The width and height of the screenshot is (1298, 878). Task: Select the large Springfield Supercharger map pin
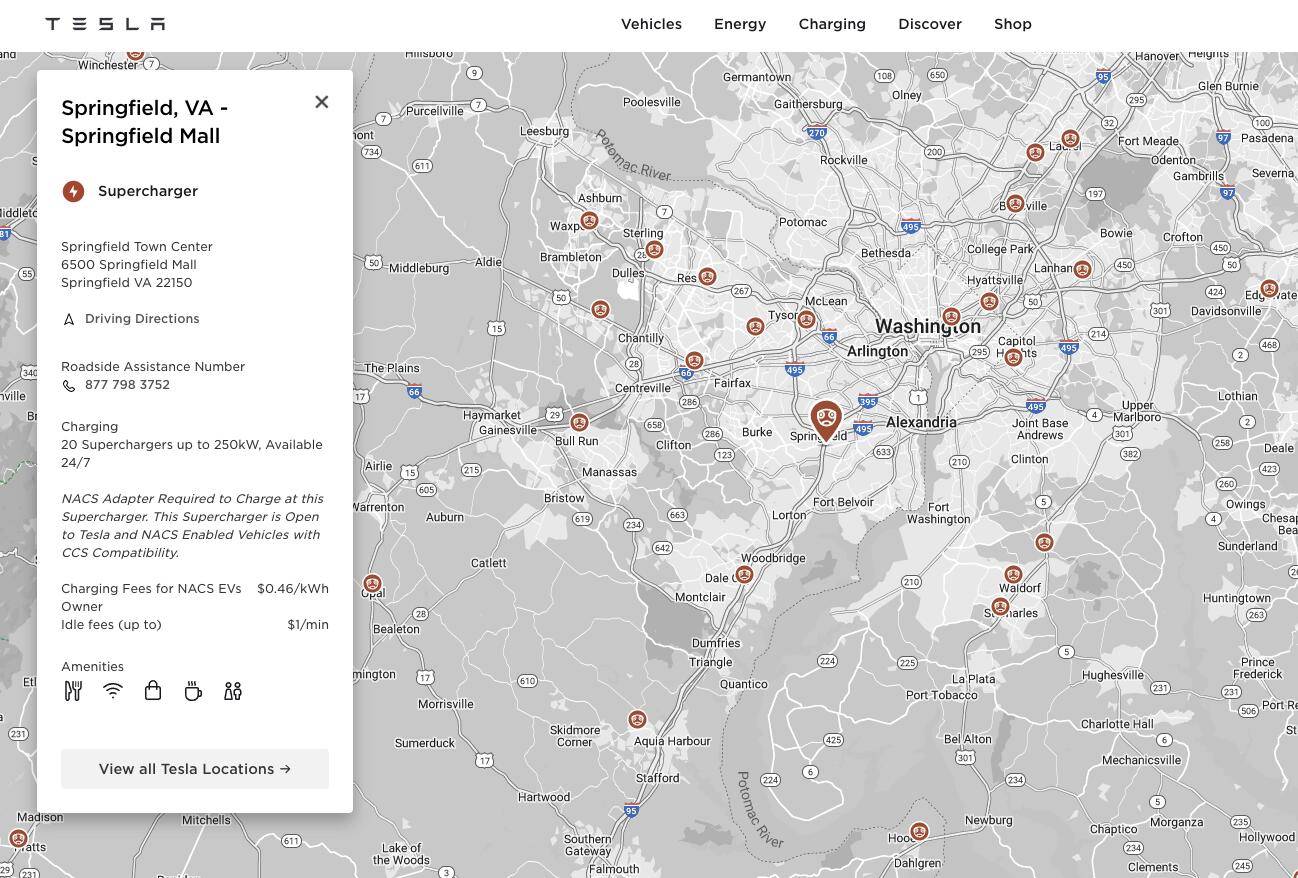pos(826,419)
